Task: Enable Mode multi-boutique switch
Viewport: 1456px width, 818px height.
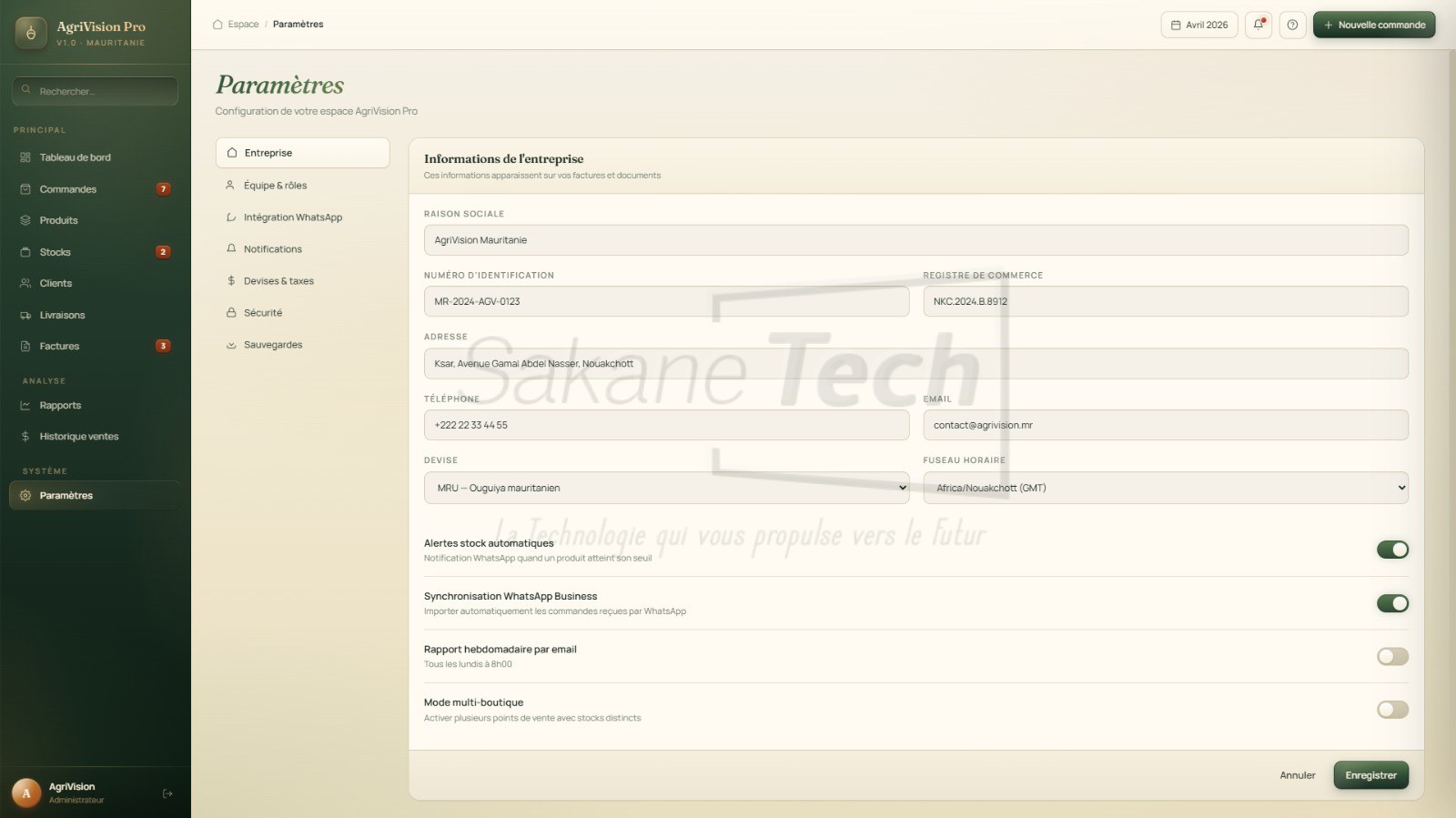Action: 1392,710
